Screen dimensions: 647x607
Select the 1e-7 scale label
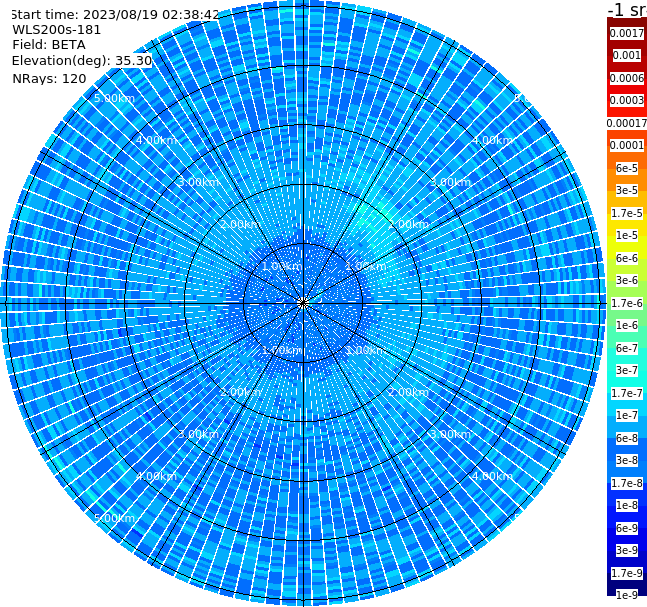pyautogui.click(x=627, y=416)
